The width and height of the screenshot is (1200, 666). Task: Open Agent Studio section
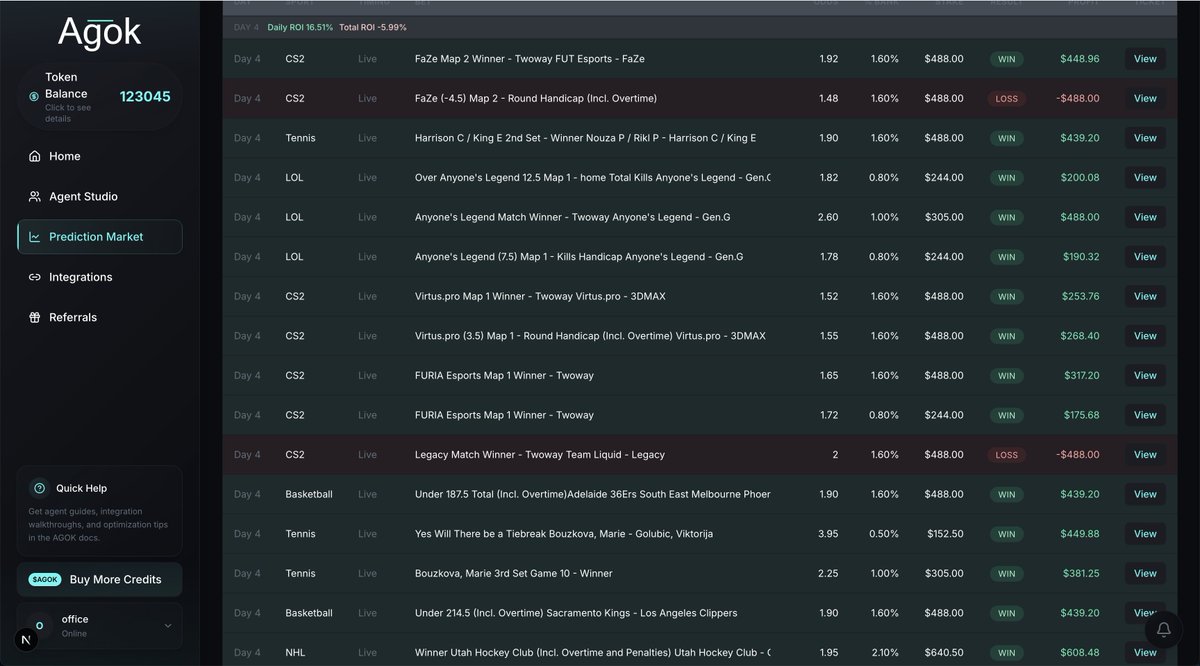(100, 197)
